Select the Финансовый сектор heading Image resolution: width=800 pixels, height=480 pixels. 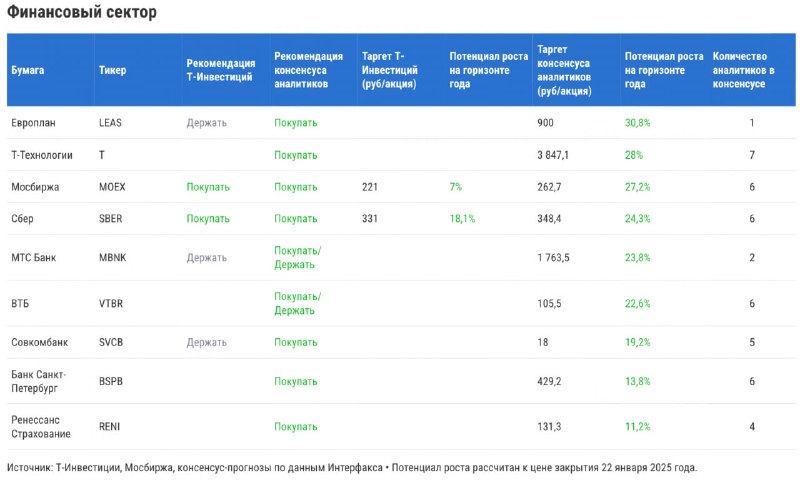pyautogui.click(x=82, y=12)
